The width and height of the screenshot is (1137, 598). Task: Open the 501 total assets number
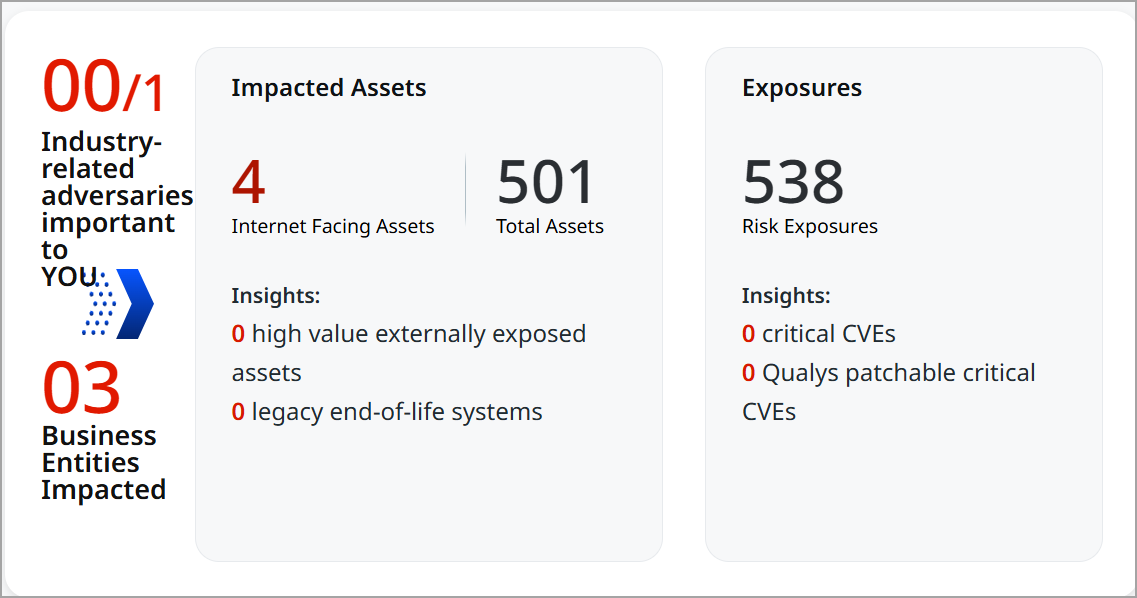tap(546, 182)
